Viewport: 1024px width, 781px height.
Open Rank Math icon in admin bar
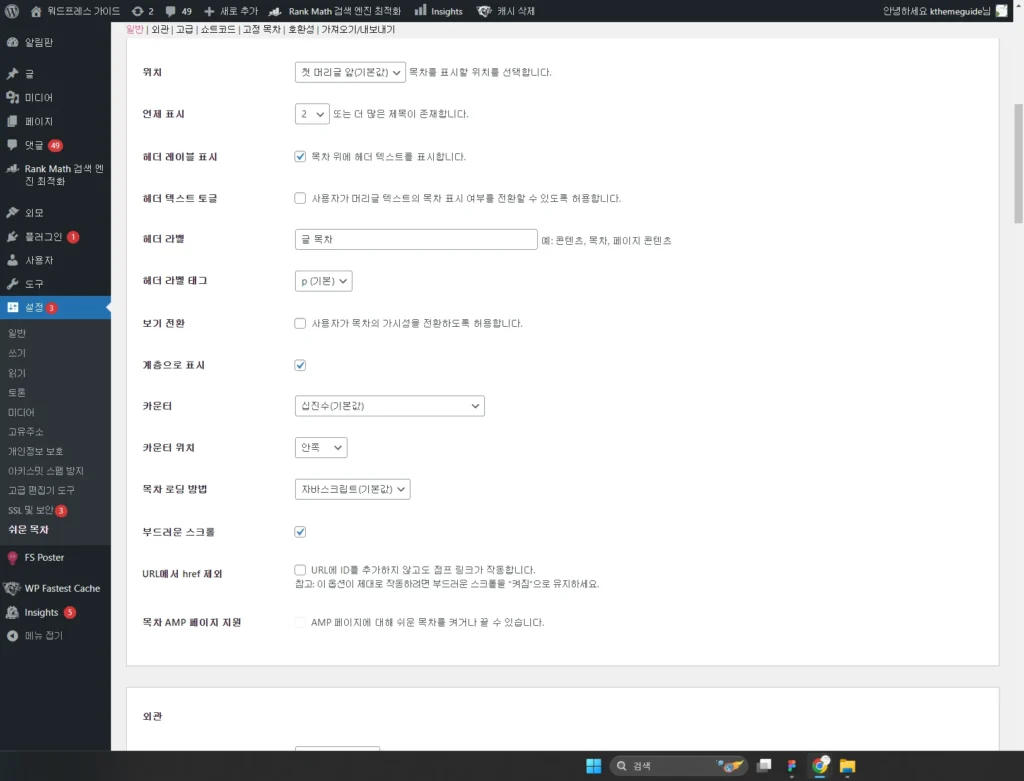point(275,11)
